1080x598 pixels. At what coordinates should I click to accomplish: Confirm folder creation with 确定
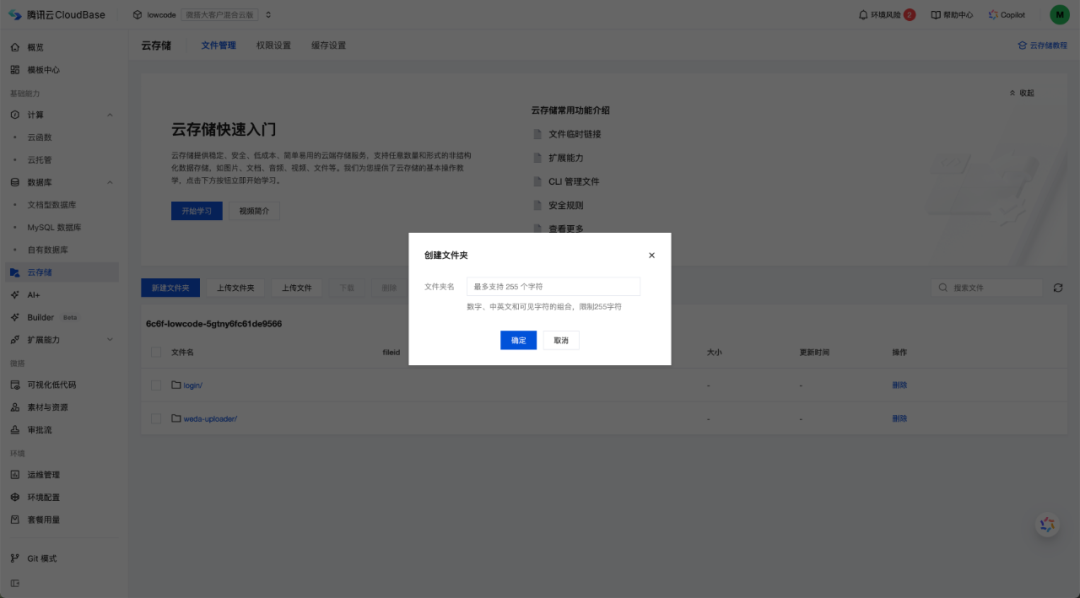(517, 340)
